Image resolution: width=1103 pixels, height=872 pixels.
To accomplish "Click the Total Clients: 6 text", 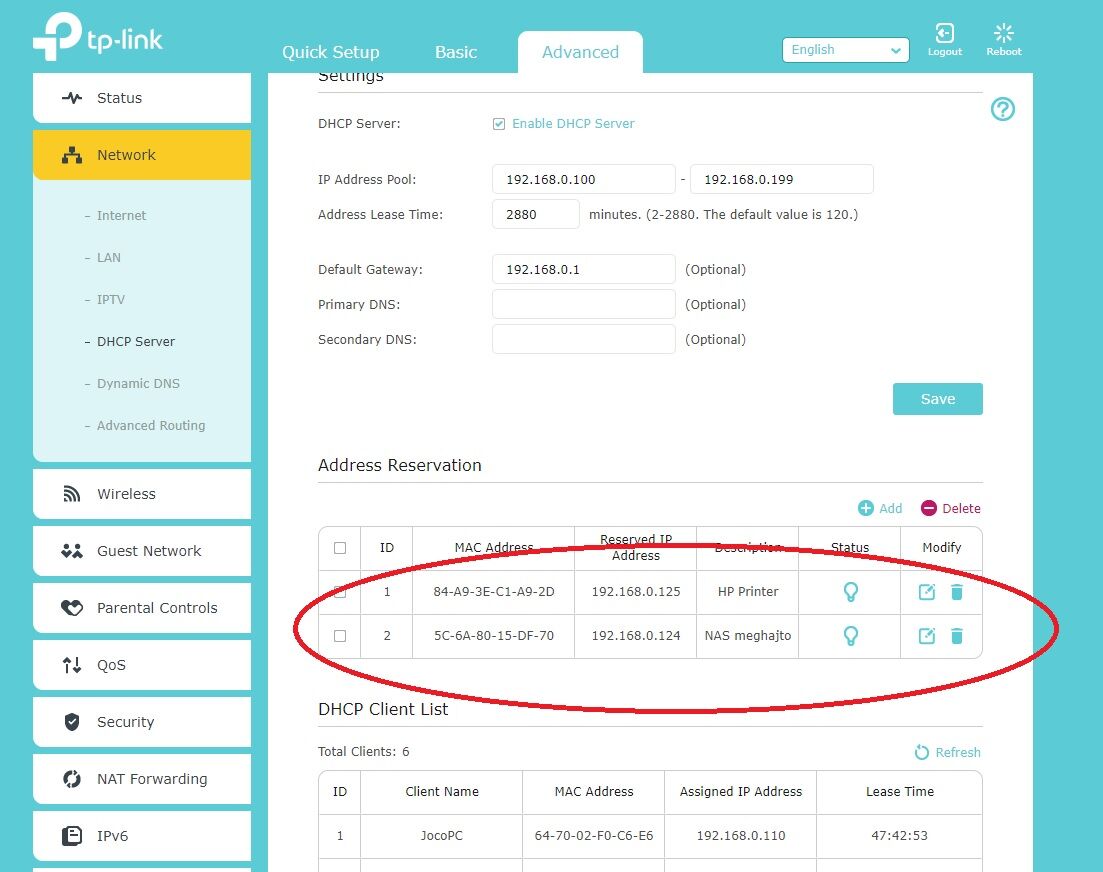I will pyautogui.click(x=364, y=752).
